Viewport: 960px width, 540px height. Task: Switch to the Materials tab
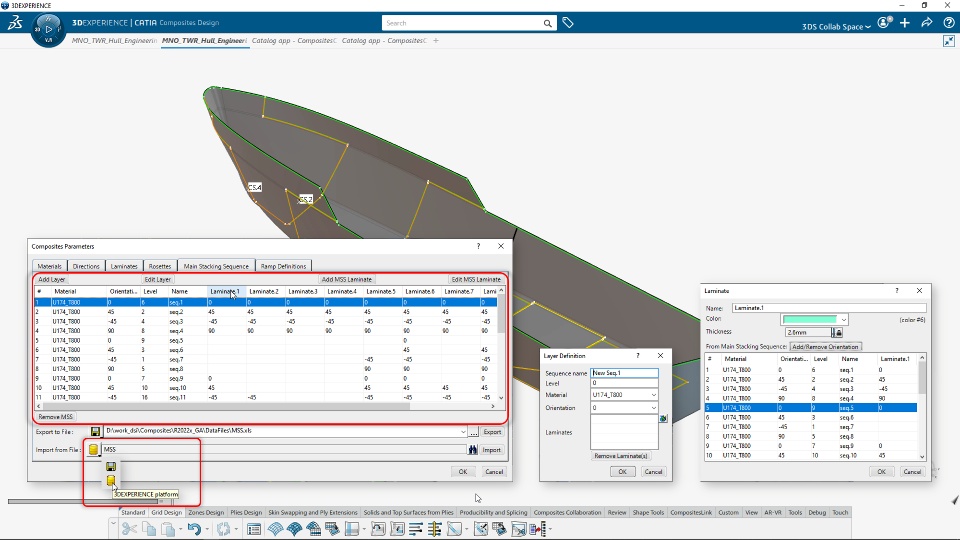[50, 266]
